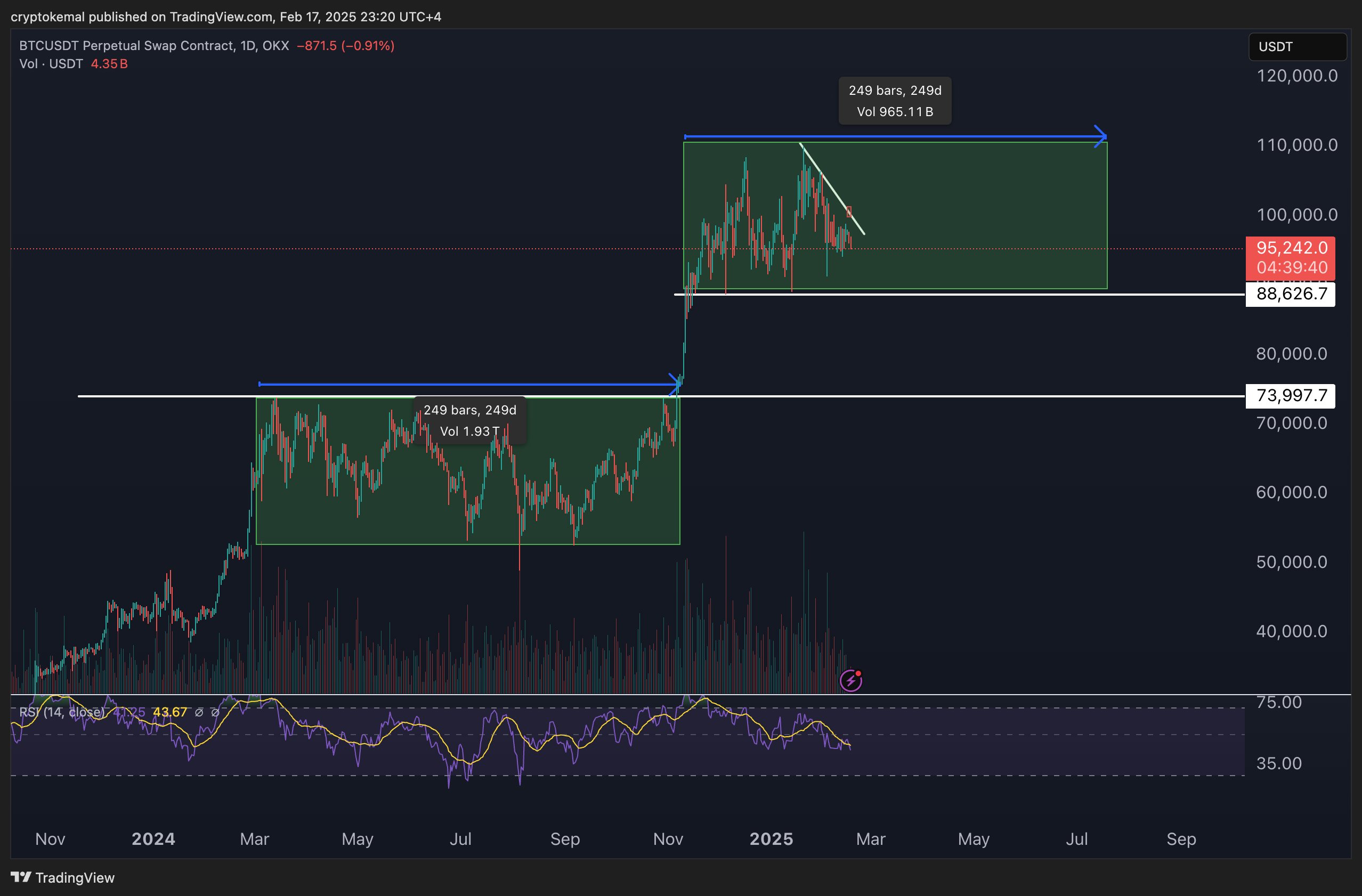Click the small red rectangle on white trendline
1362x896 pixels.
pos(849,211)
